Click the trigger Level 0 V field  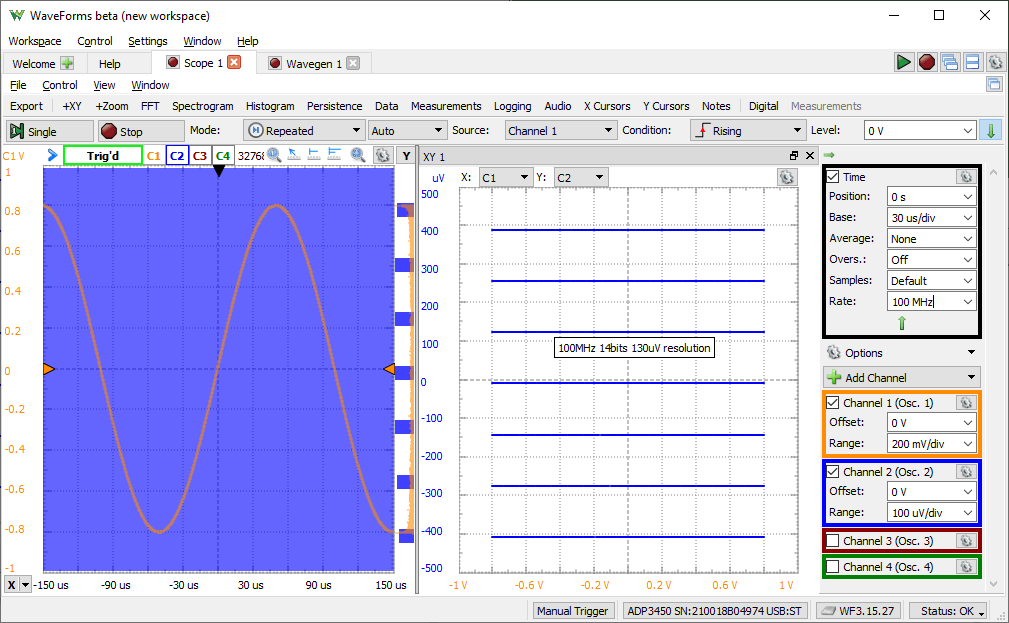[x=911, y=130]
